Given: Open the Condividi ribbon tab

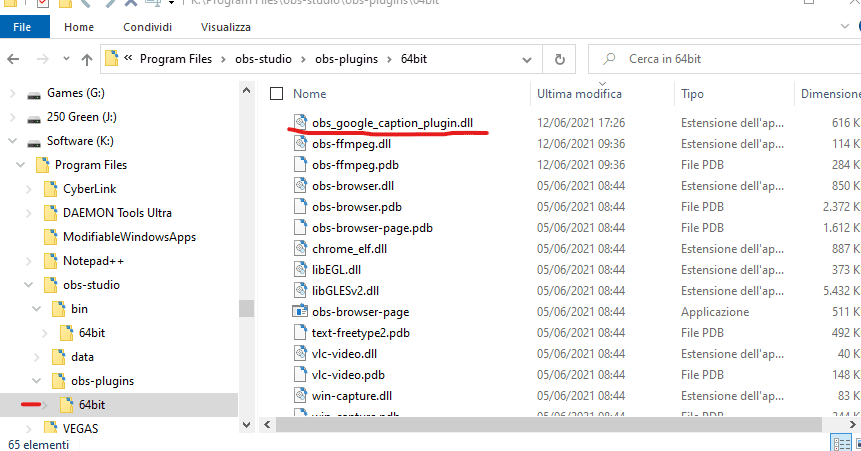Looking at the screenshot, I should pyautogui.click(x=146, y=27).
